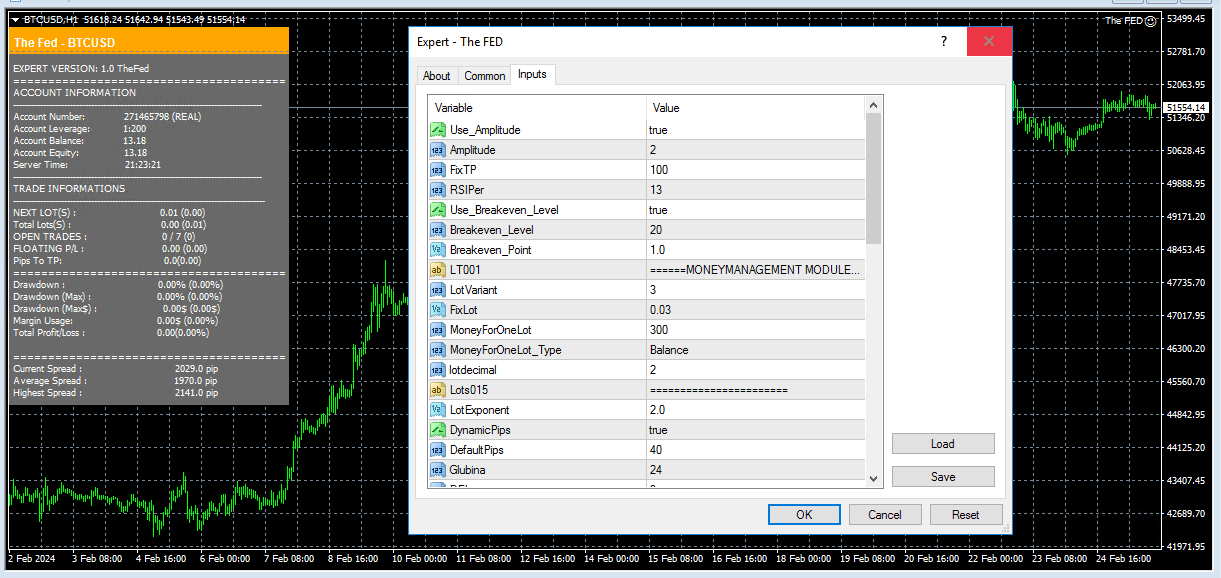Select the Inputs tab
This screenshot has width=1221, height=578.
point(532,75)
